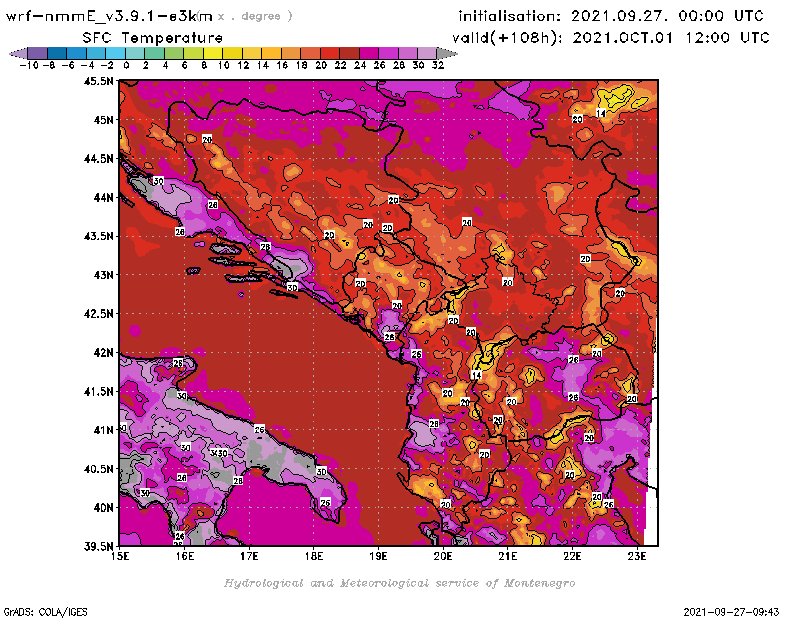
Task: Click the timestamp '2021-09-27-09:43'
Action: 731,612
